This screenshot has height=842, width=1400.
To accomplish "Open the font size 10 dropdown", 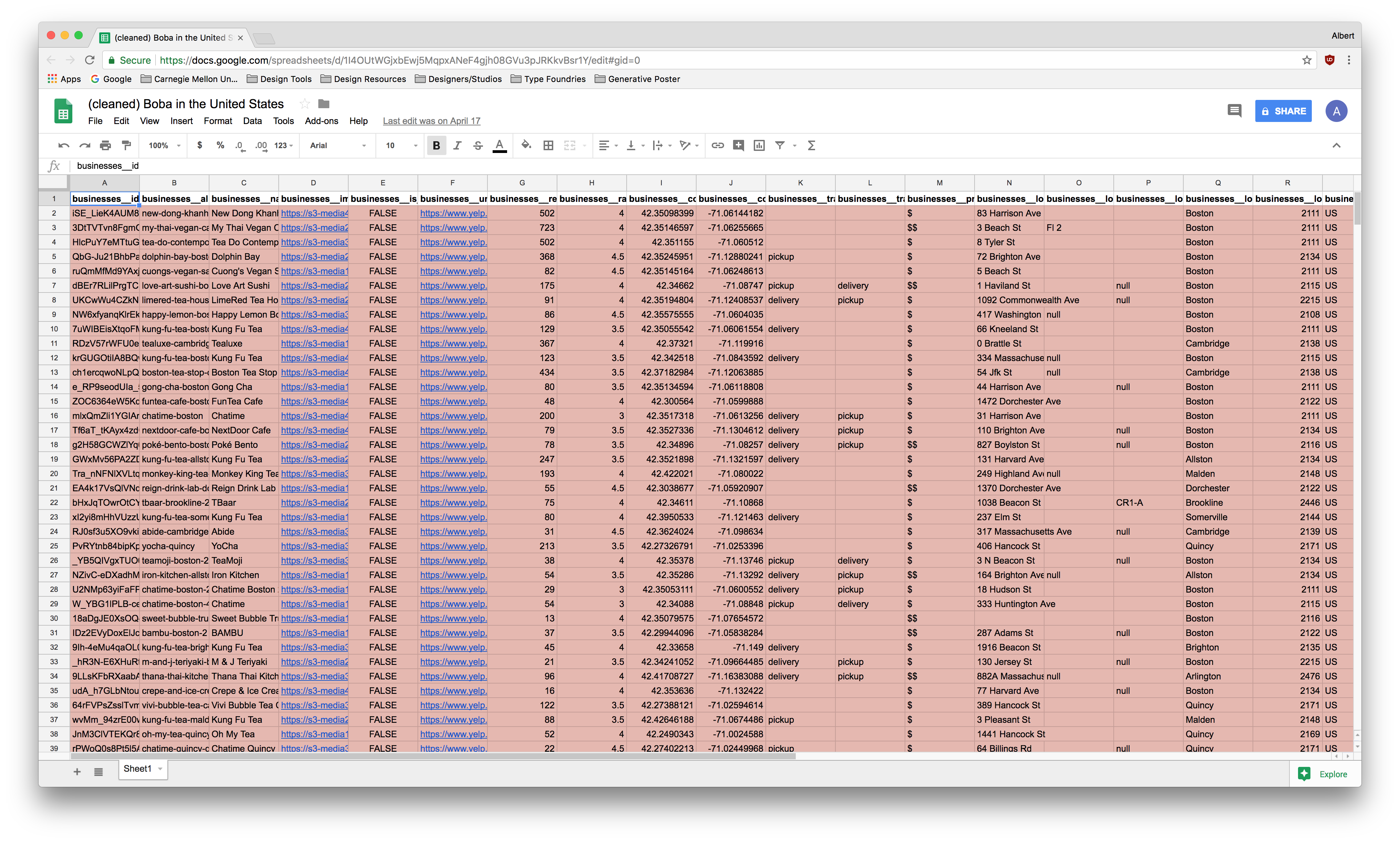I will (x=402, y=146).
